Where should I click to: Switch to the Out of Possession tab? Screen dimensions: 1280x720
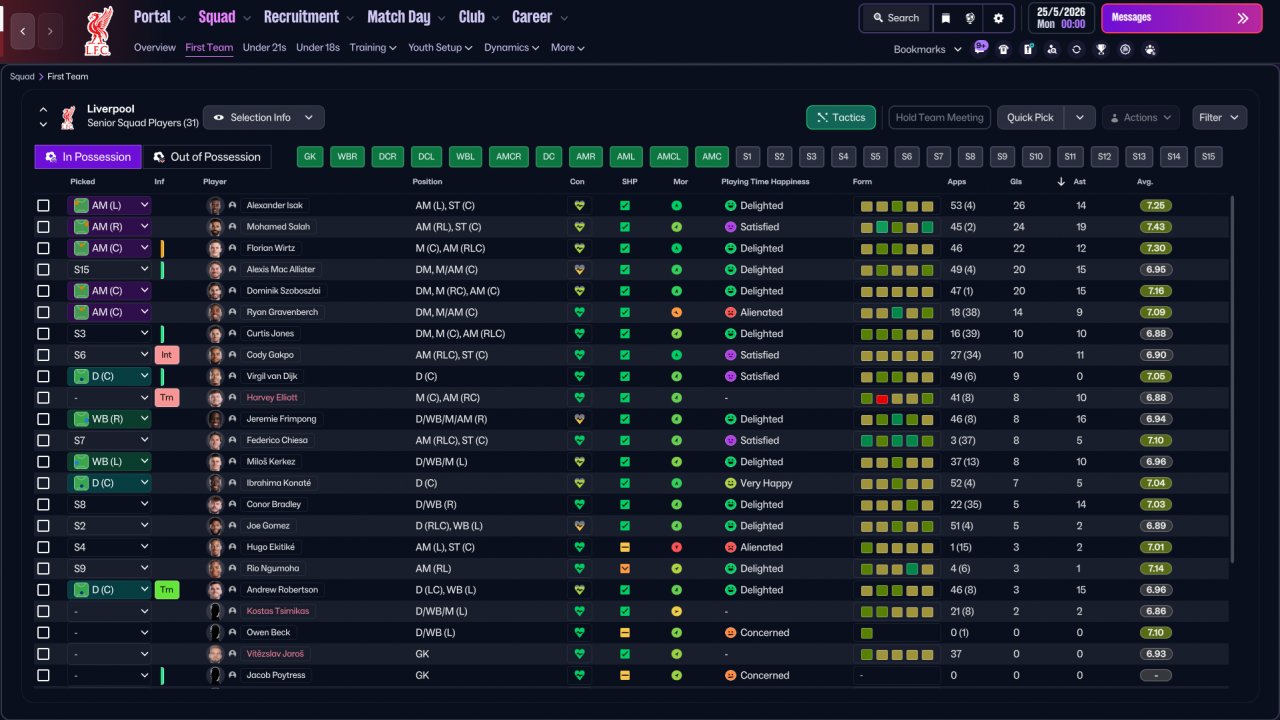pos(207,157)
